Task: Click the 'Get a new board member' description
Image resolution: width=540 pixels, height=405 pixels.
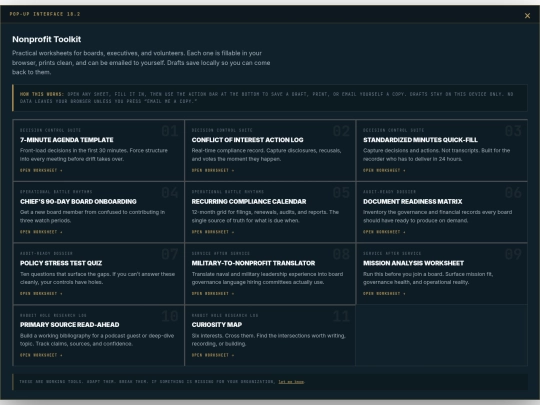Action: coord(92,216)
